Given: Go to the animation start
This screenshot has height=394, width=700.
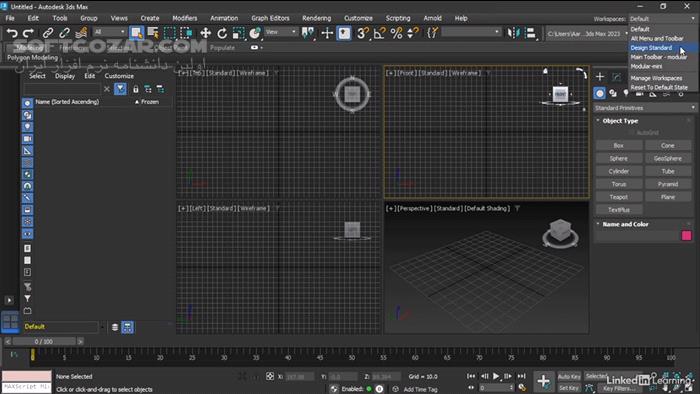Looking at the screenshot, I should (x=471, y=376).
